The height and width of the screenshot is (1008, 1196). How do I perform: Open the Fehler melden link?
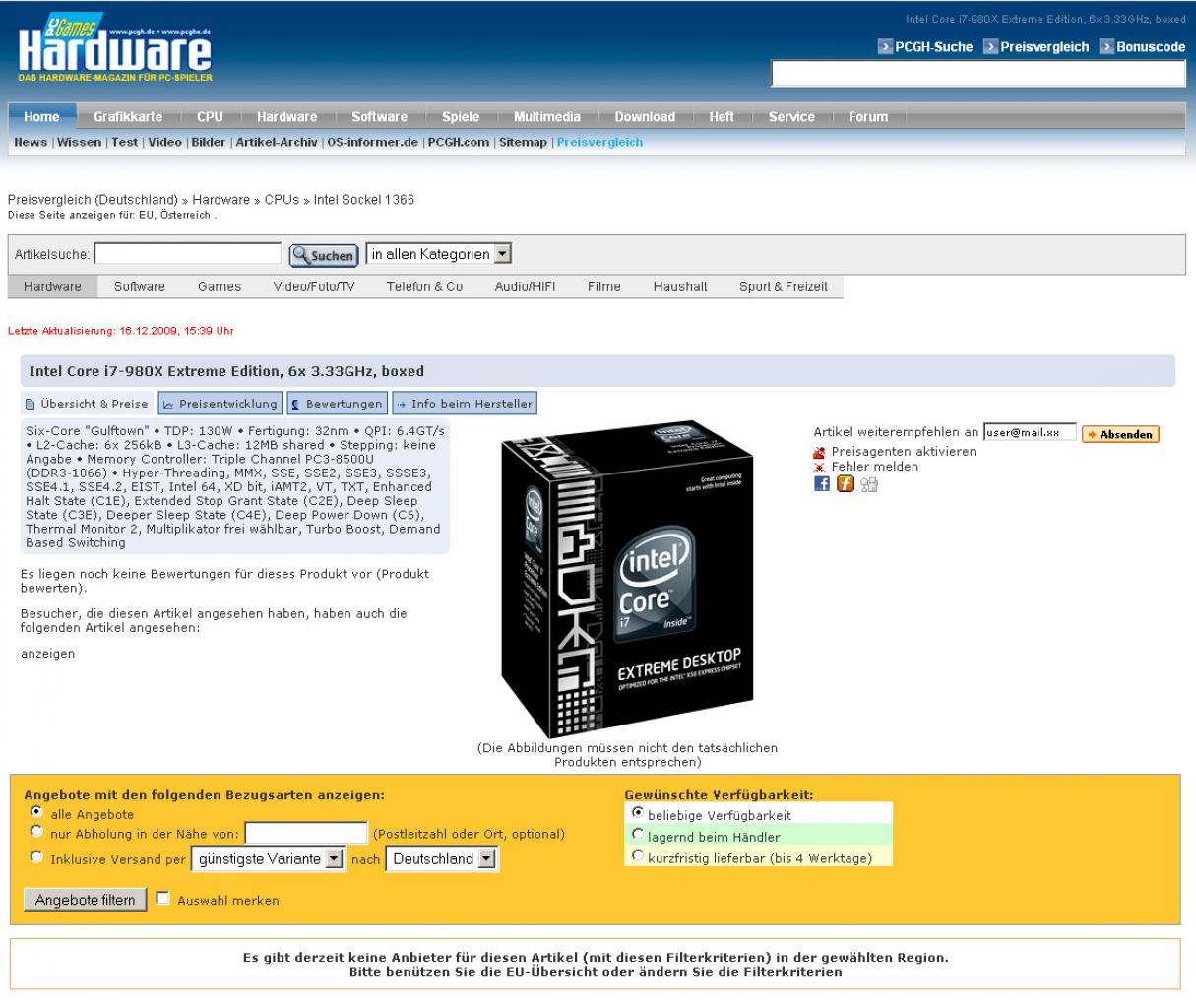[874, 467]
